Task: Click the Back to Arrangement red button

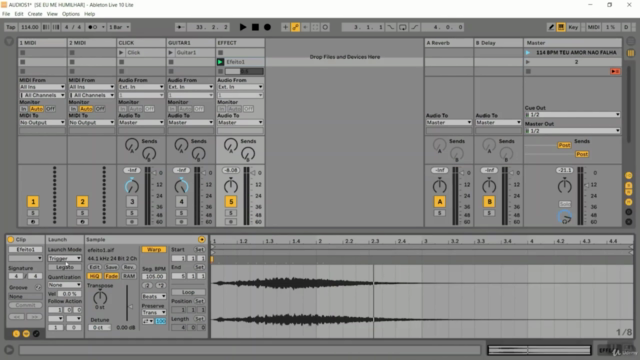Action: pos(615,71)
